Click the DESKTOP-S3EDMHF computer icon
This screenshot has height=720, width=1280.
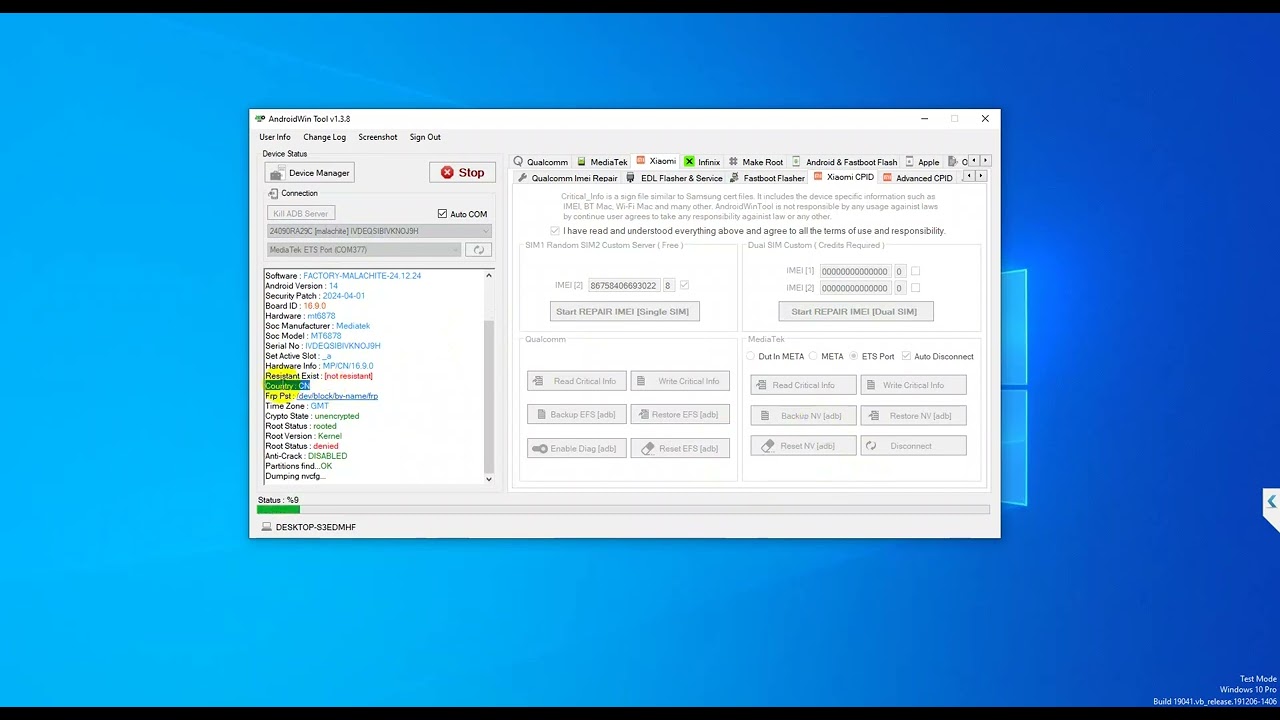click(x=266, y=527)
